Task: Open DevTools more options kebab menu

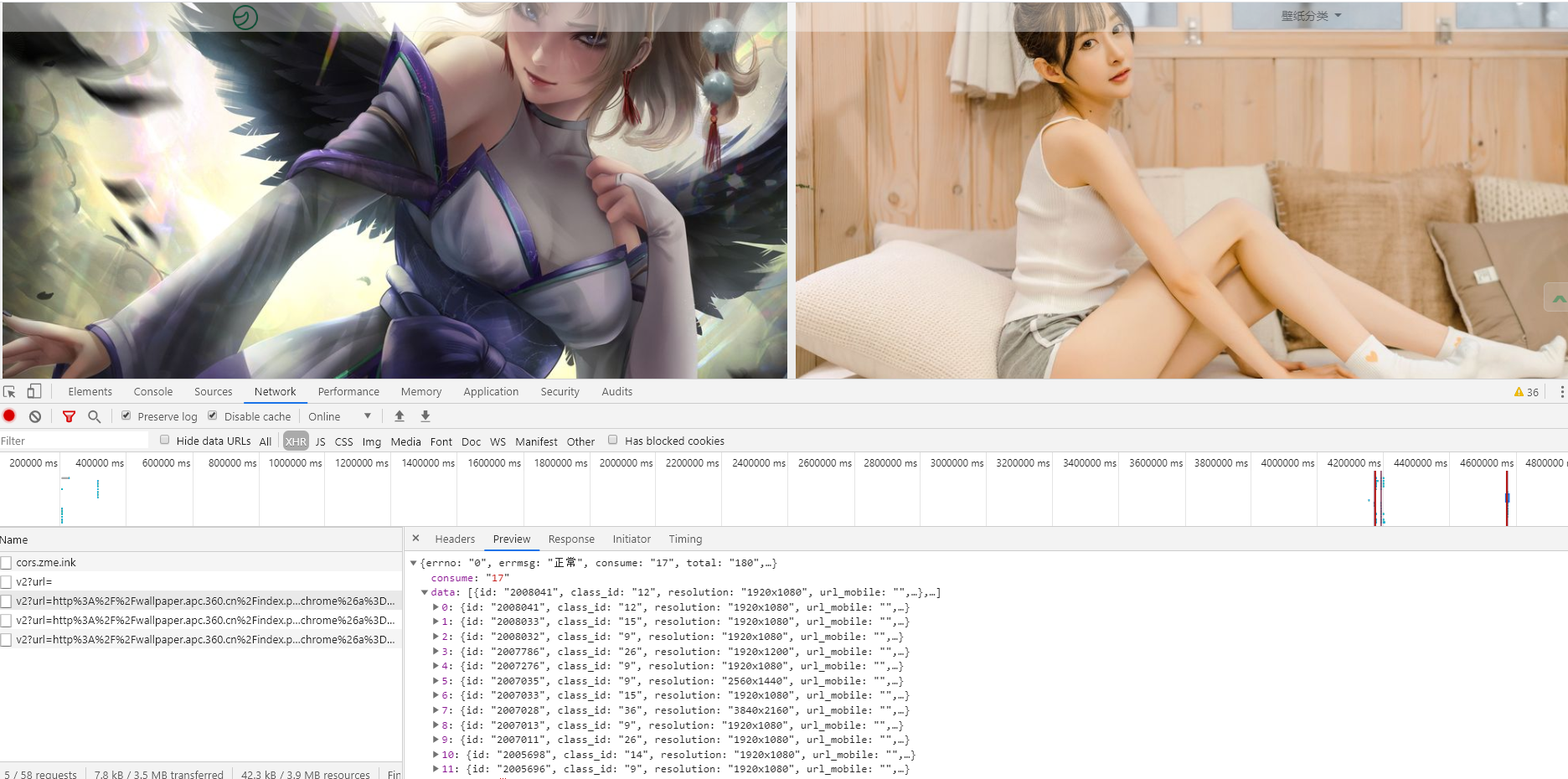Action: tap(1561, 392)
